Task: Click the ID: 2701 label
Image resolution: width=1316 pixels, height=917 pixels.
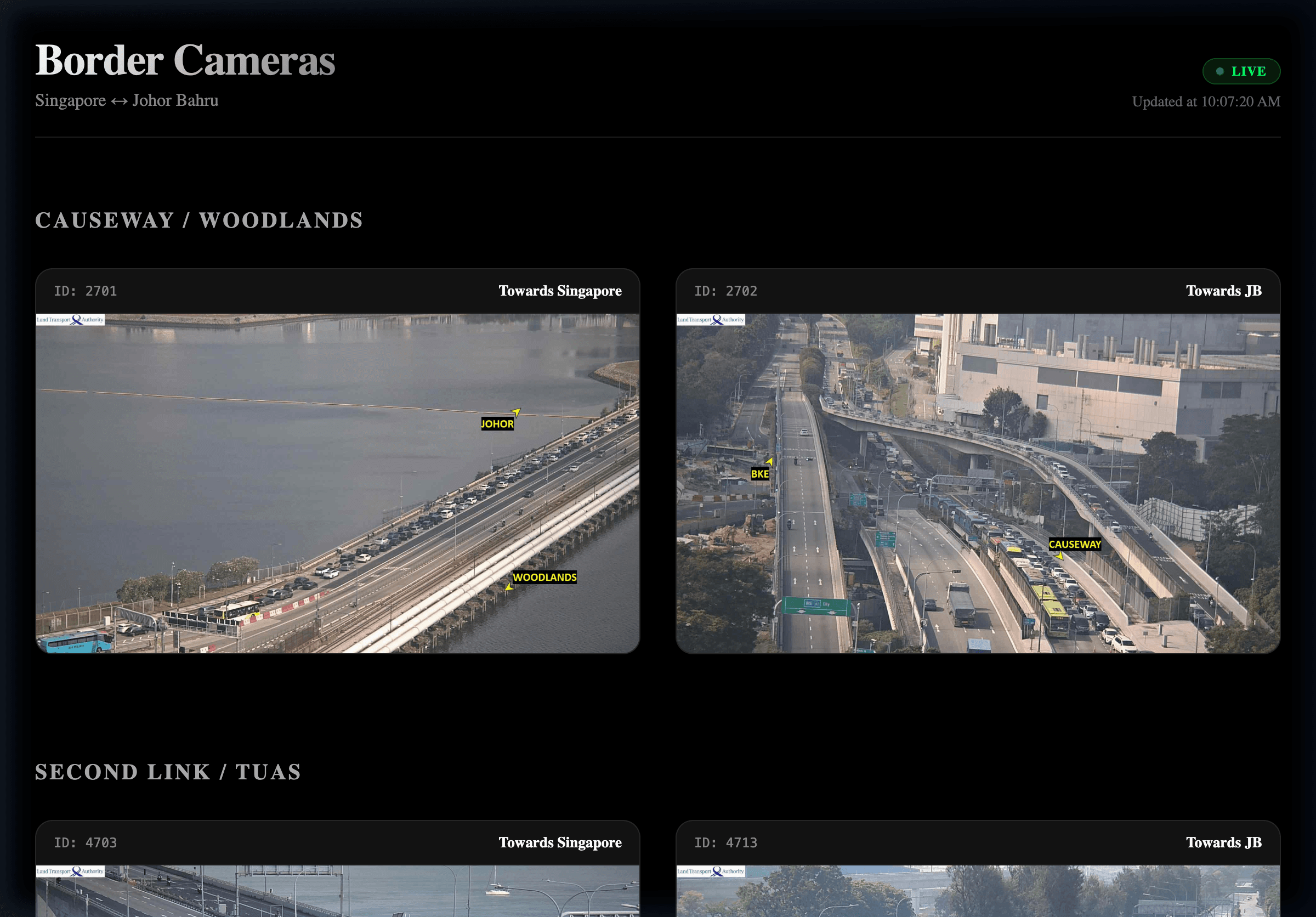Action: 86,291
